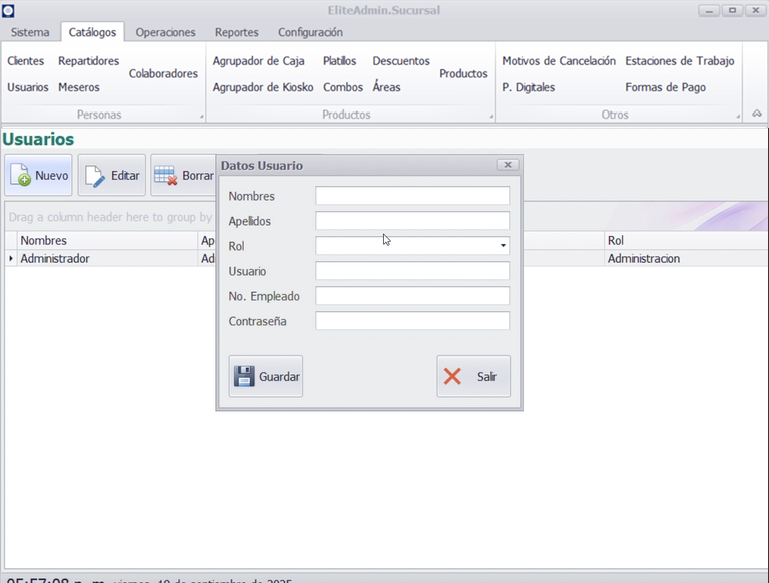Open Motivos de Cancelación catalog
769x583 pixels.
tap(558, 61)
